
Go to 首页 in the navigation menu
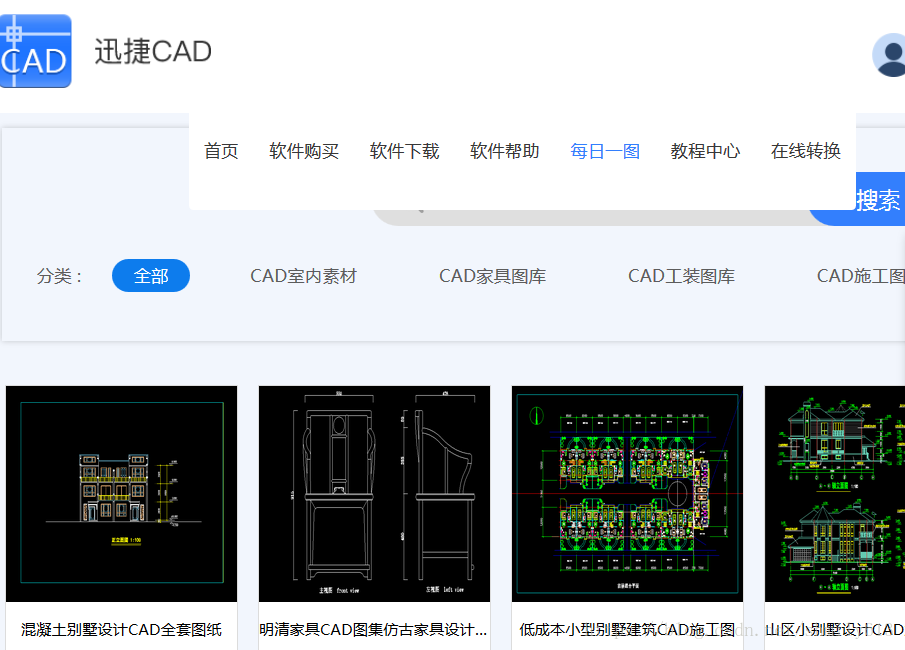pos(221,151)
